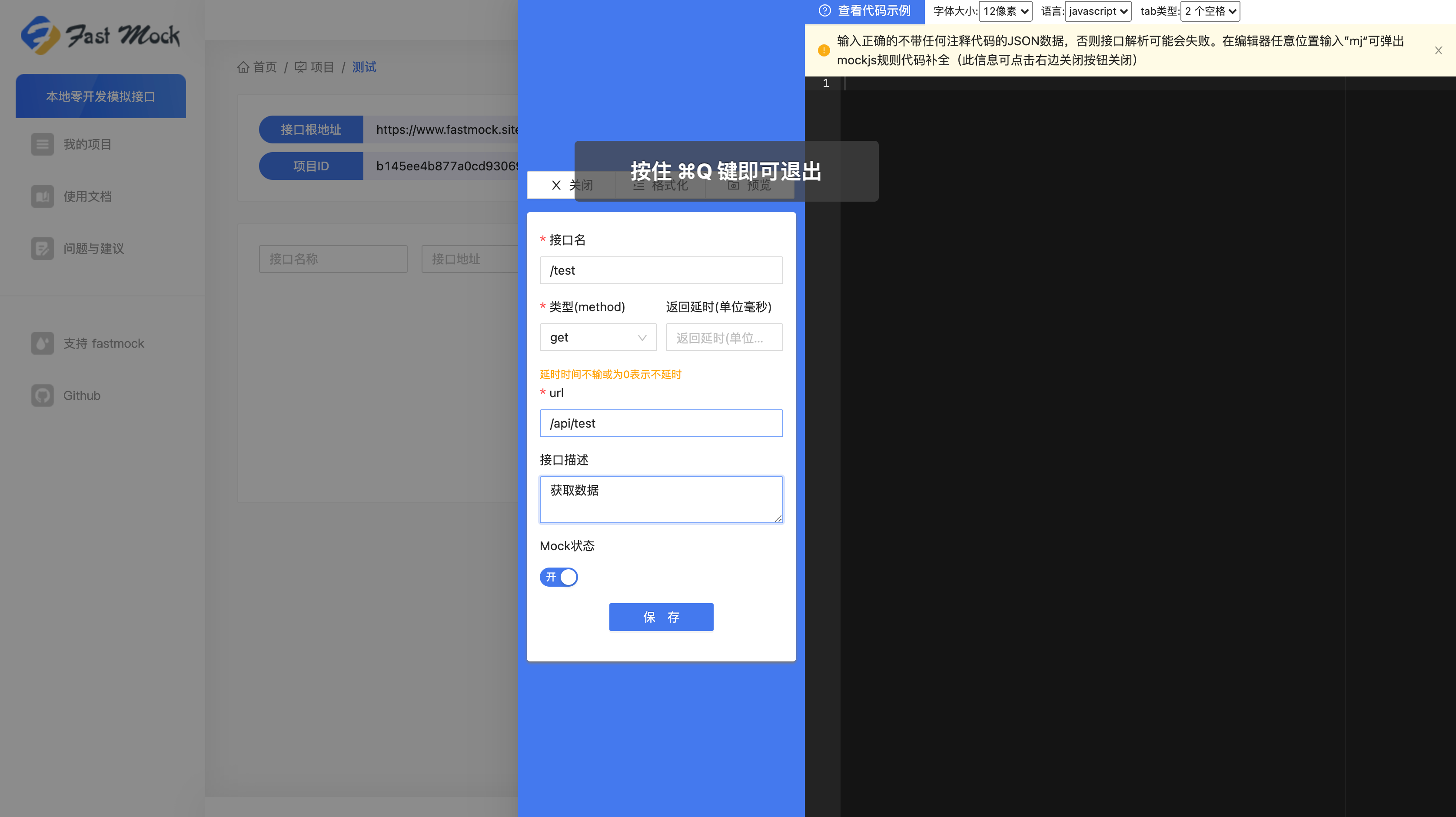Open the method dropdown showing get

598,337
